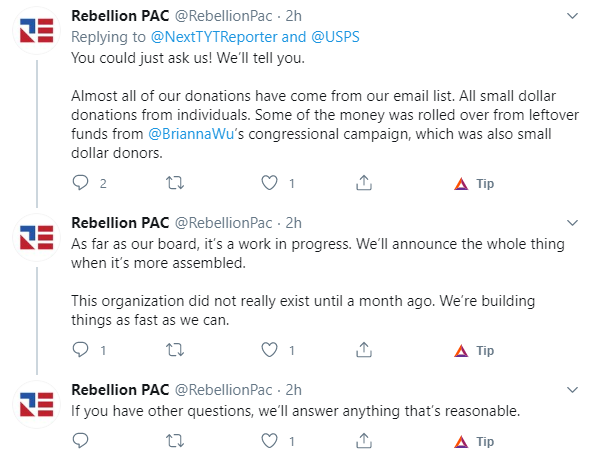592x457 pixels.
Task: Like the other questions tweet
Action: [269, 441]
